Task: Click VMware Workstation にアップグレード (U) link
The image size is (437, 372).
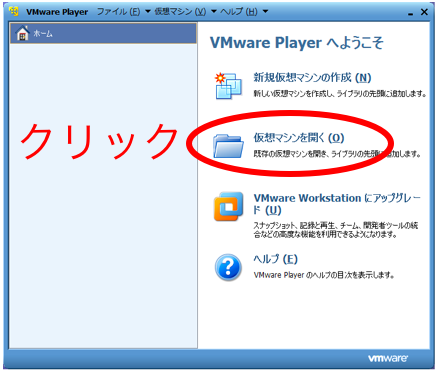Action: point(337,204)
